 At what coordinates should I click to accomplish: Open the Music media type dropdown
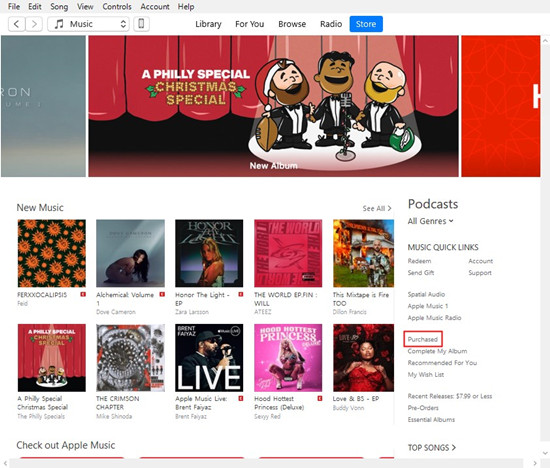[x=88, y=24]
